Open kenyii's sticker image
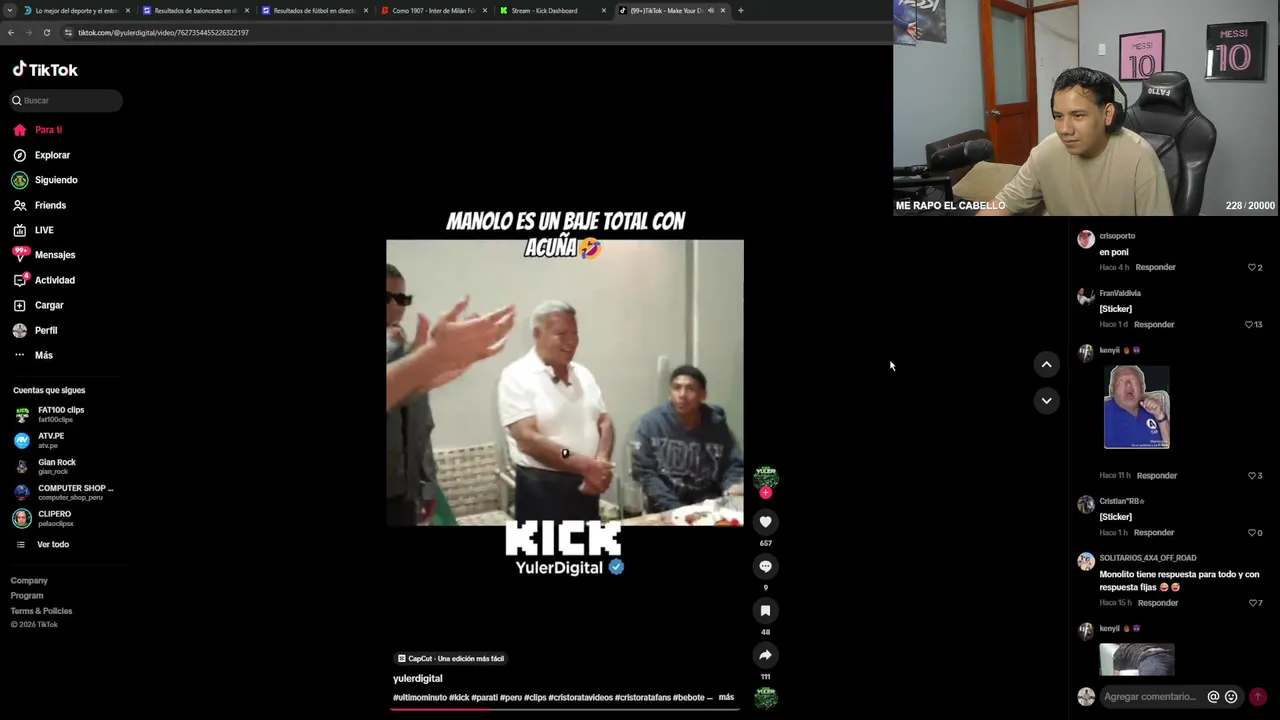Image resolution: width=1280 pixels, height=720 pixels. [x=1136, y=407]
